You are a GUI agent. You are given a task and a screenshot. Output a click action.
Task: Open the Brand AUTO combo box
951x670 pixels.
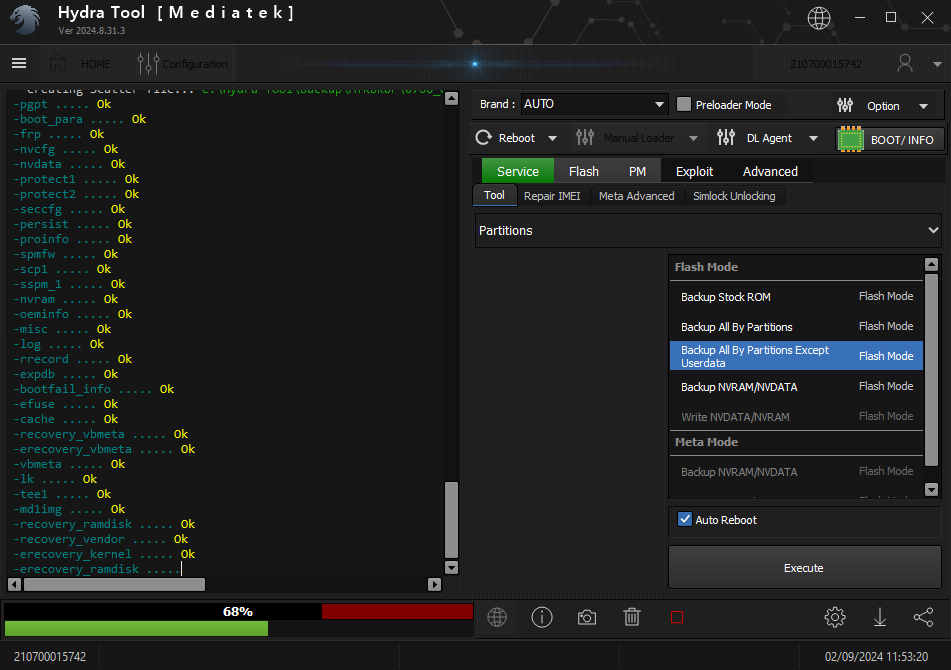pyautogui.click(x=594, y=104)
